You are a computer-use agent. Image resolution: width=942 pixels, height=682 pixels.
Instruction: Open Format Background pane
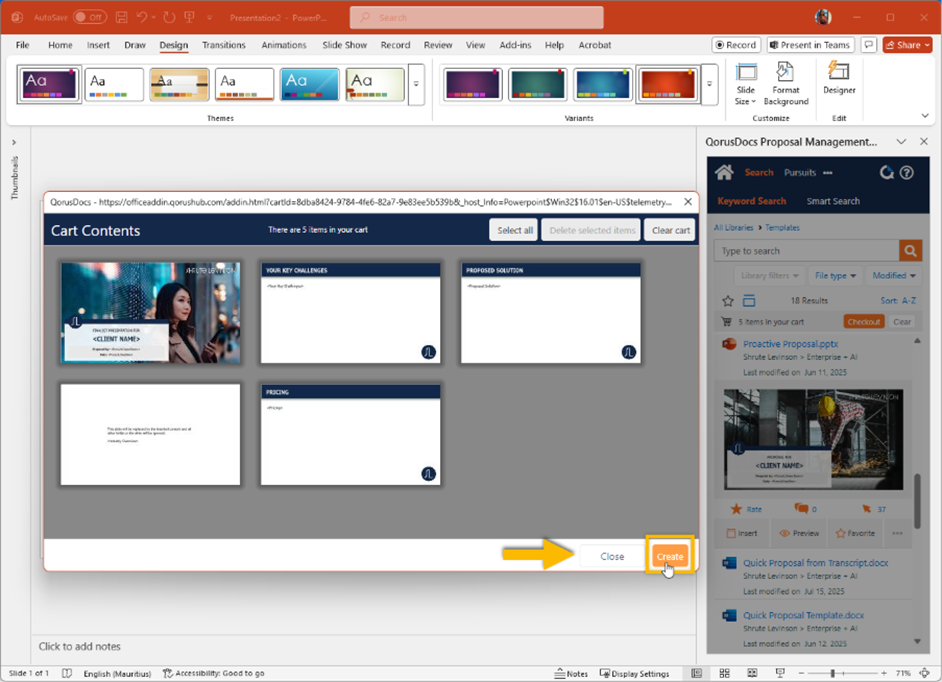786,84
